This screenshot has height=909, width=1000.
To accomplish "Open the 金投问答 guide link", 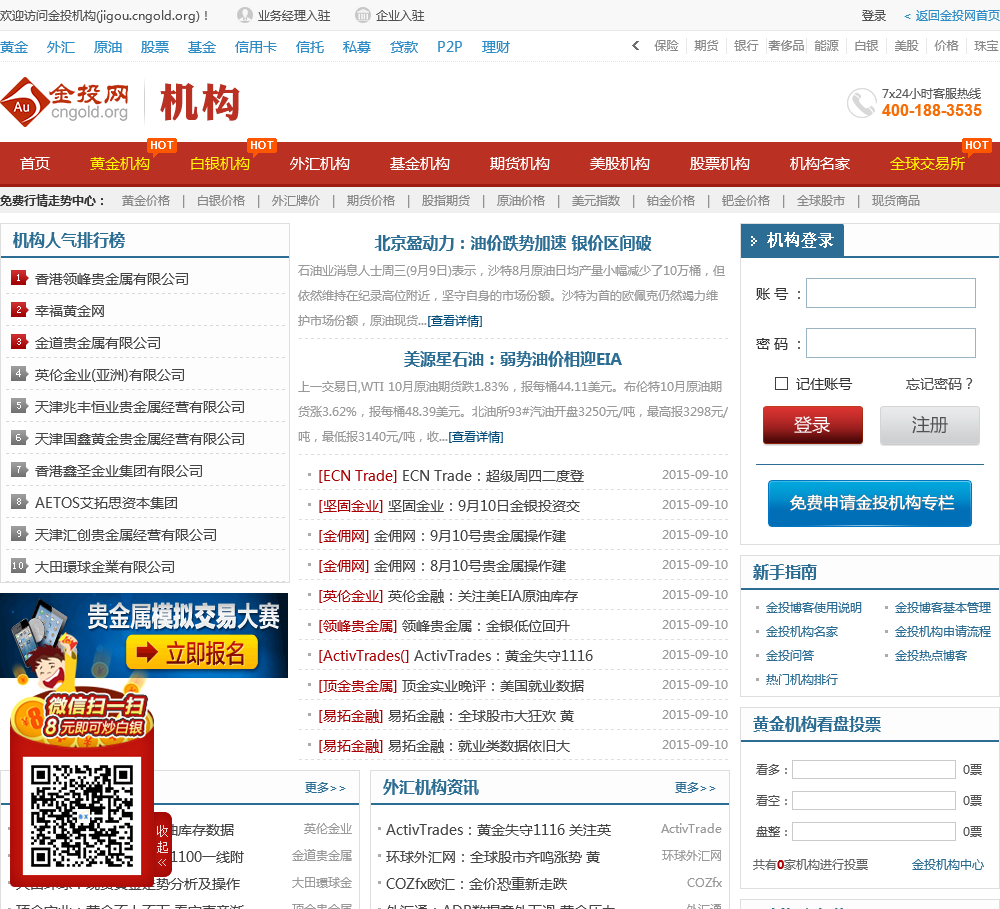I will point(790,656).
